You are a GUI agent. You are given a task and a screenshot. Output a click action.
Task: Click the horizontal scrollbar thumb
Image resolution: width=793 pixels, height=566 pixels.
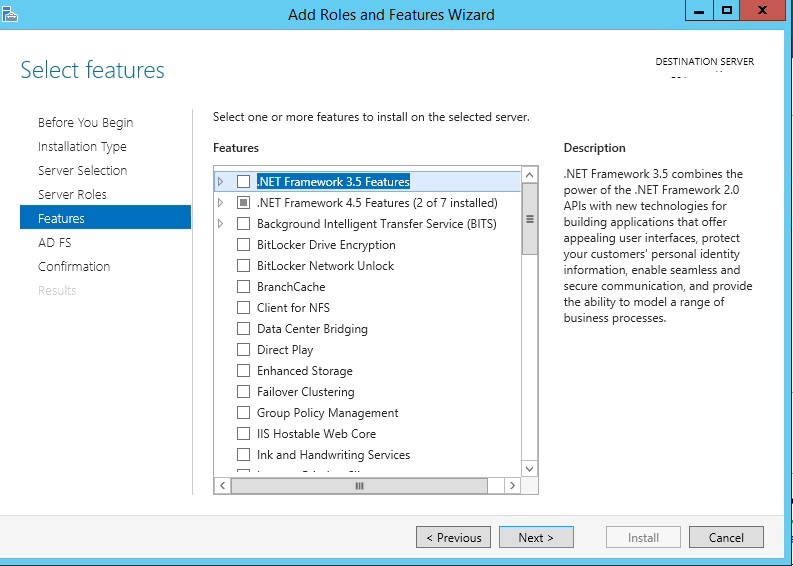click(x=360, y=485)
